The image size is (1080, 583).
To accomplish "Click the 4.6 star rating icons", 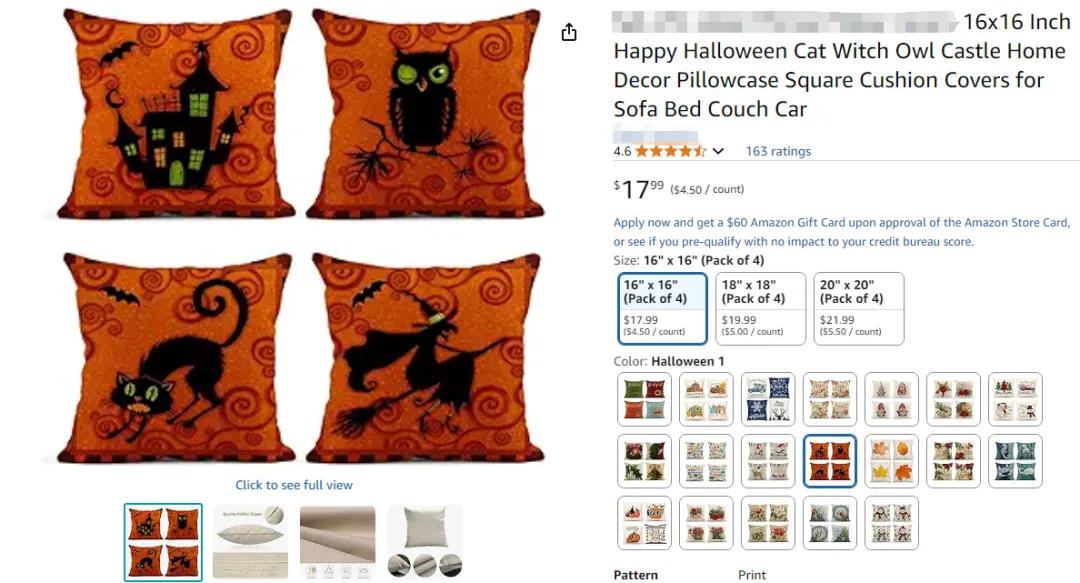I will (670, 152).
